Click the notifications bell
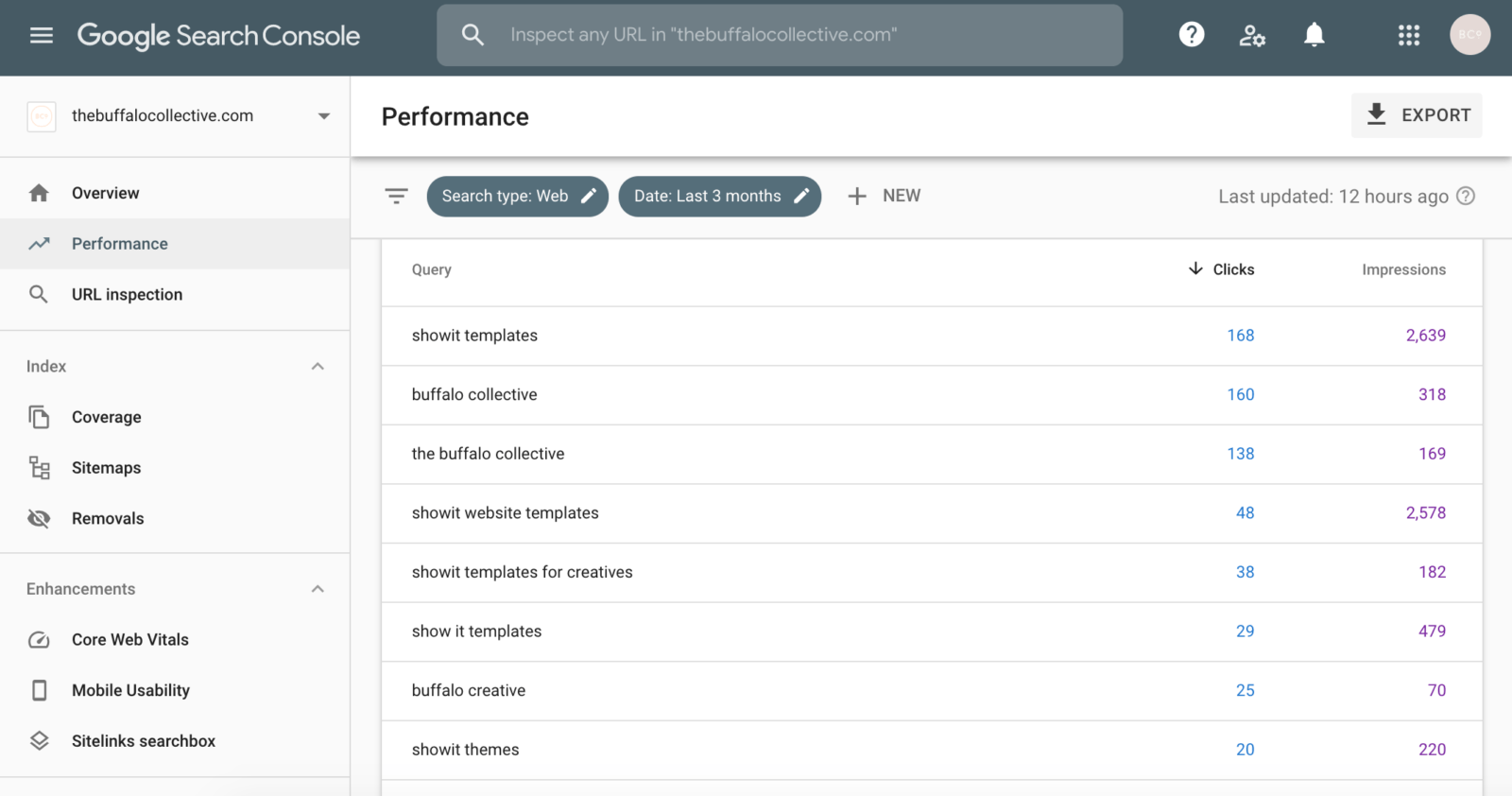 (x=1314, y=35)
